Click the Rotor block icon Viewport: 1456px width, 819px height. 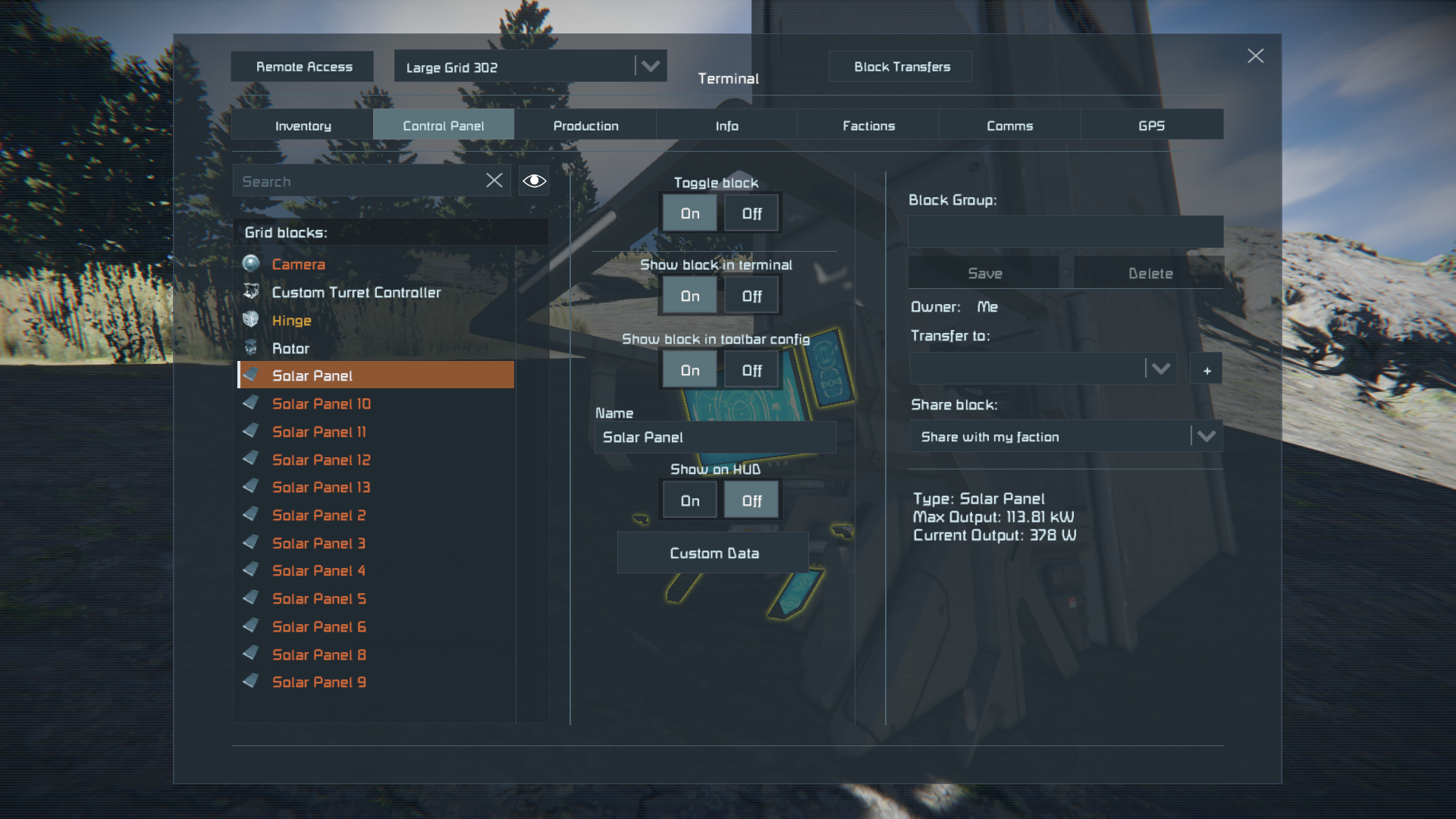point(251,348)
